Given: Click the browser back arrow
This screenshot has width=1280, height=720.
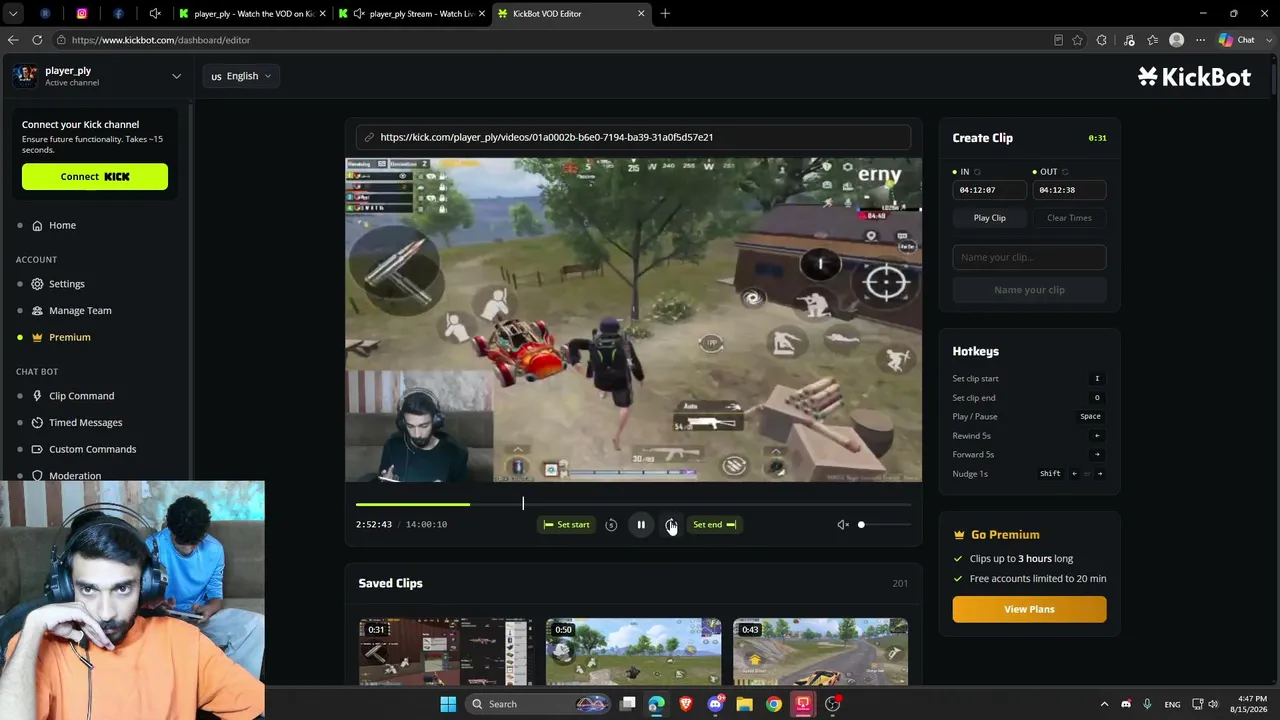Looking at the screenshot, I should coord(13,40).
